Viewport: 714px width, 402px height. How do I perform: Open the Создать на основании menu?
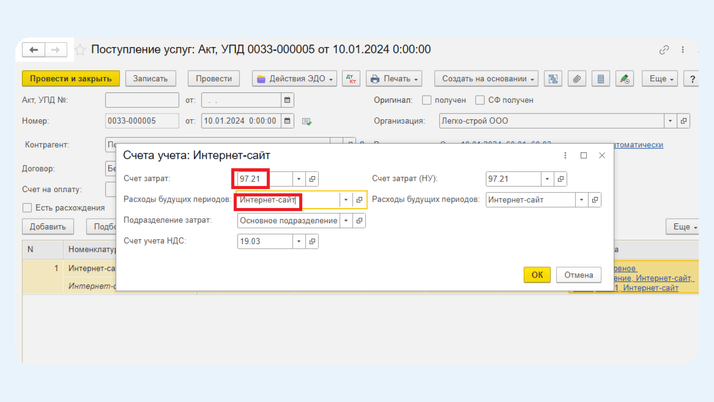pos(489,79)
